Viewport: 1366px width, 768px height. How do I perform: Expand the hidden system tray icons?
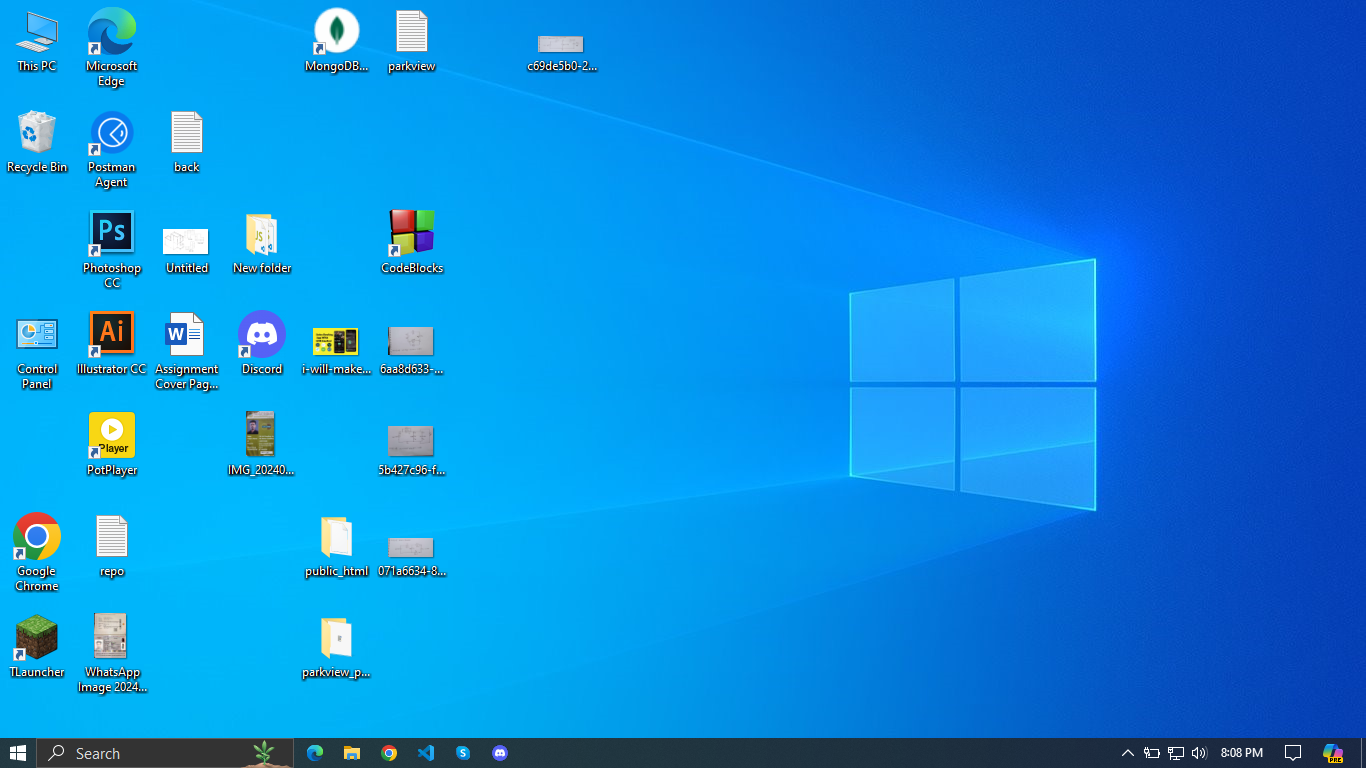[x=1127, y=753]
